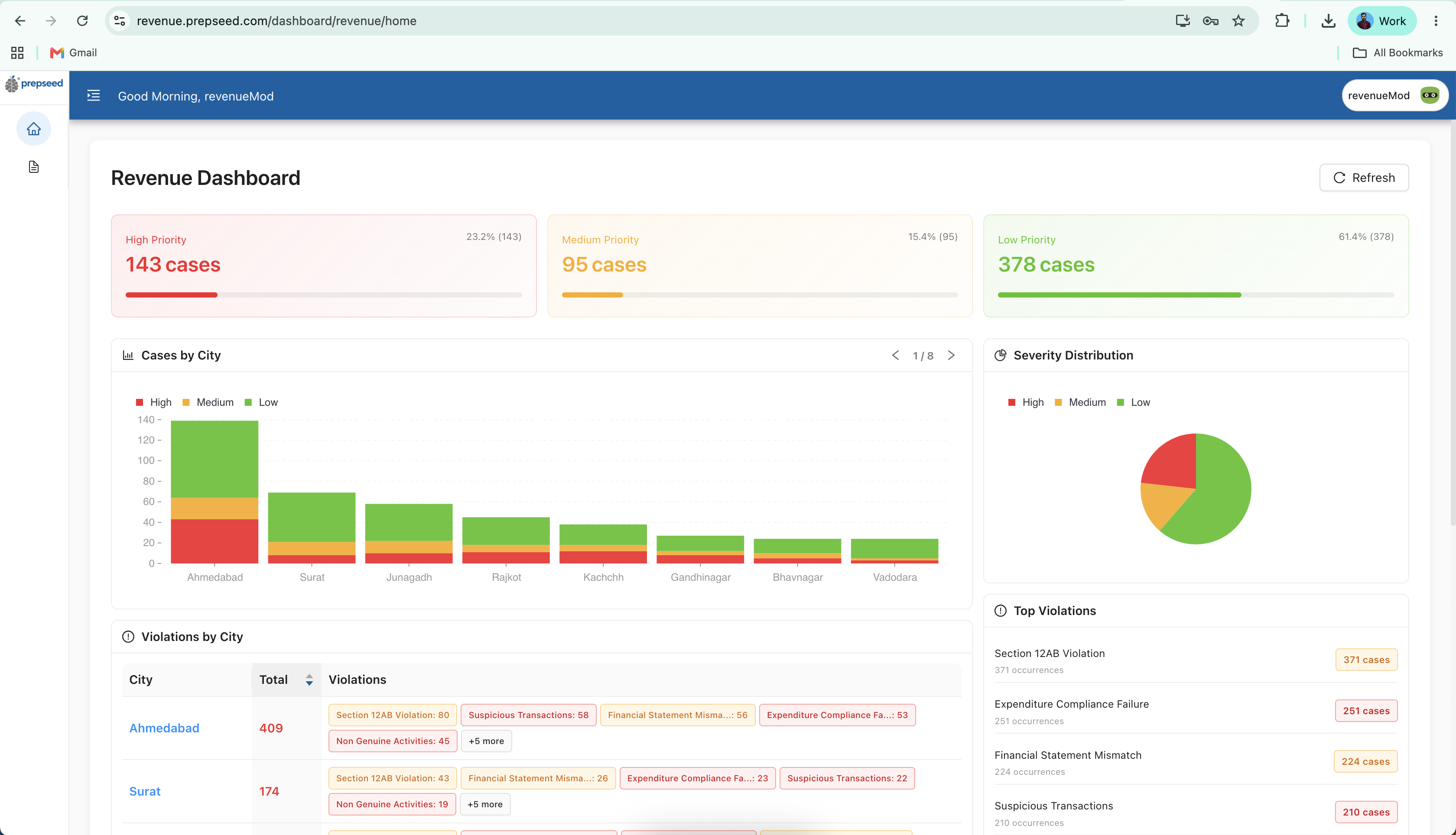Click the 251 cases badge
Image resolution: width=1456 pixels, height=835 pixels.
click(1366, 711)
